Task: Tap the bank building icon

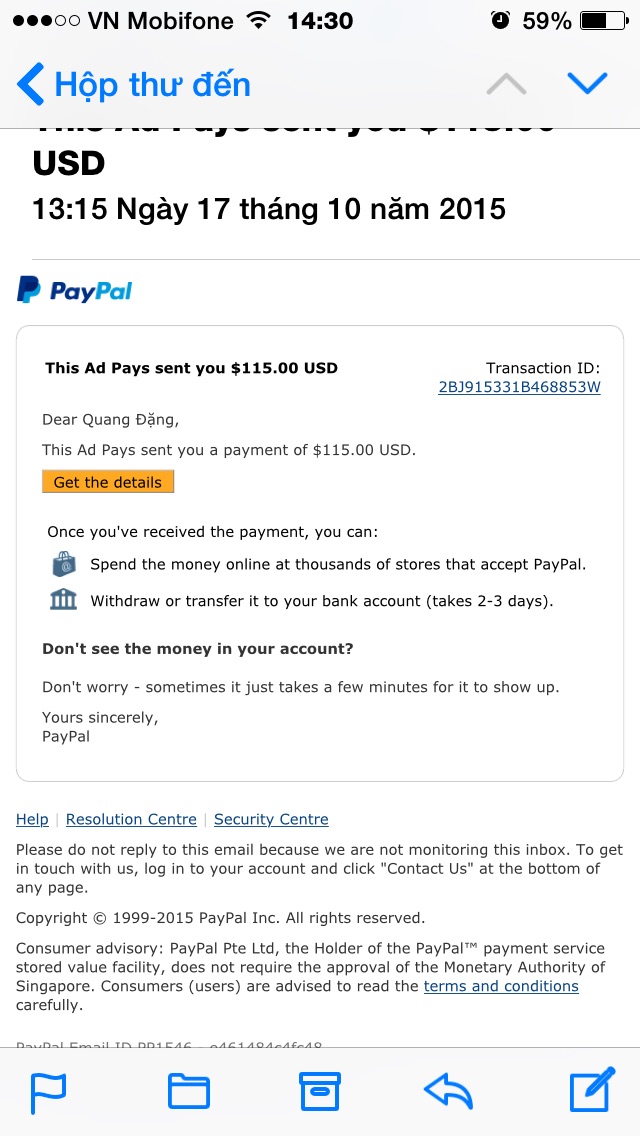Action: click(64, 600)
